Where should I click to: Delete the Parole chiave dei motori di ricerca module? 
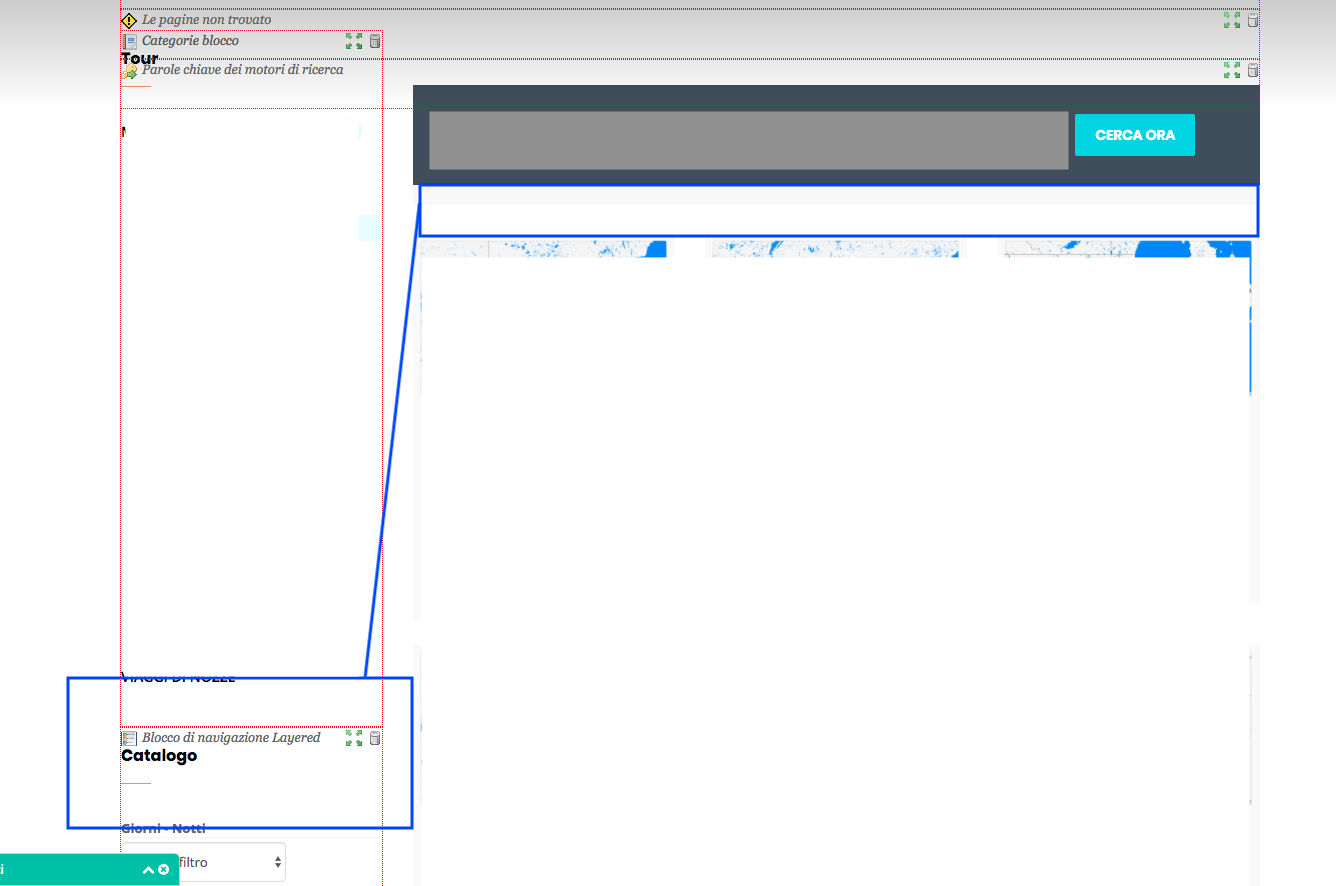pyautogui.click(x=1253, y=70)
